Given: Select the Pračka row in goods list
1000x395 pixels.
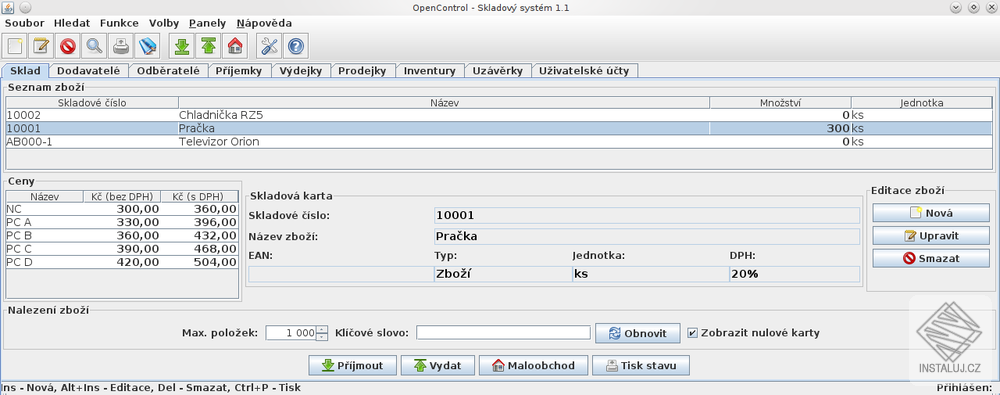Looking at the screenshot, I should click(x=499, y=128).
